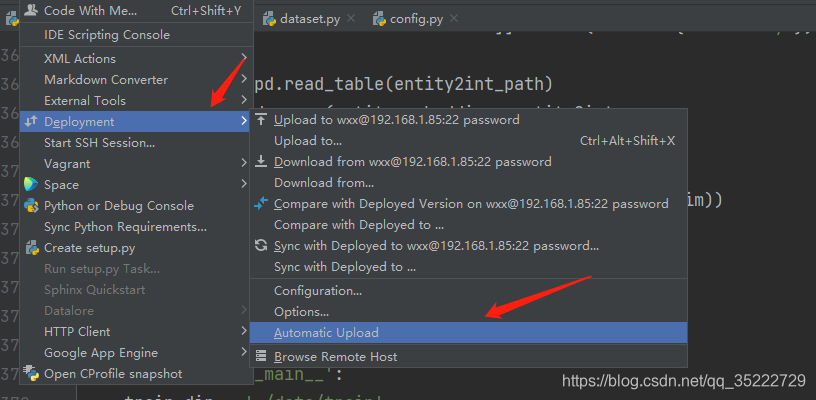Click the download arrow icon beside Download from wxx
This screenshot has width=816, height=400.
tap(261, 162)
